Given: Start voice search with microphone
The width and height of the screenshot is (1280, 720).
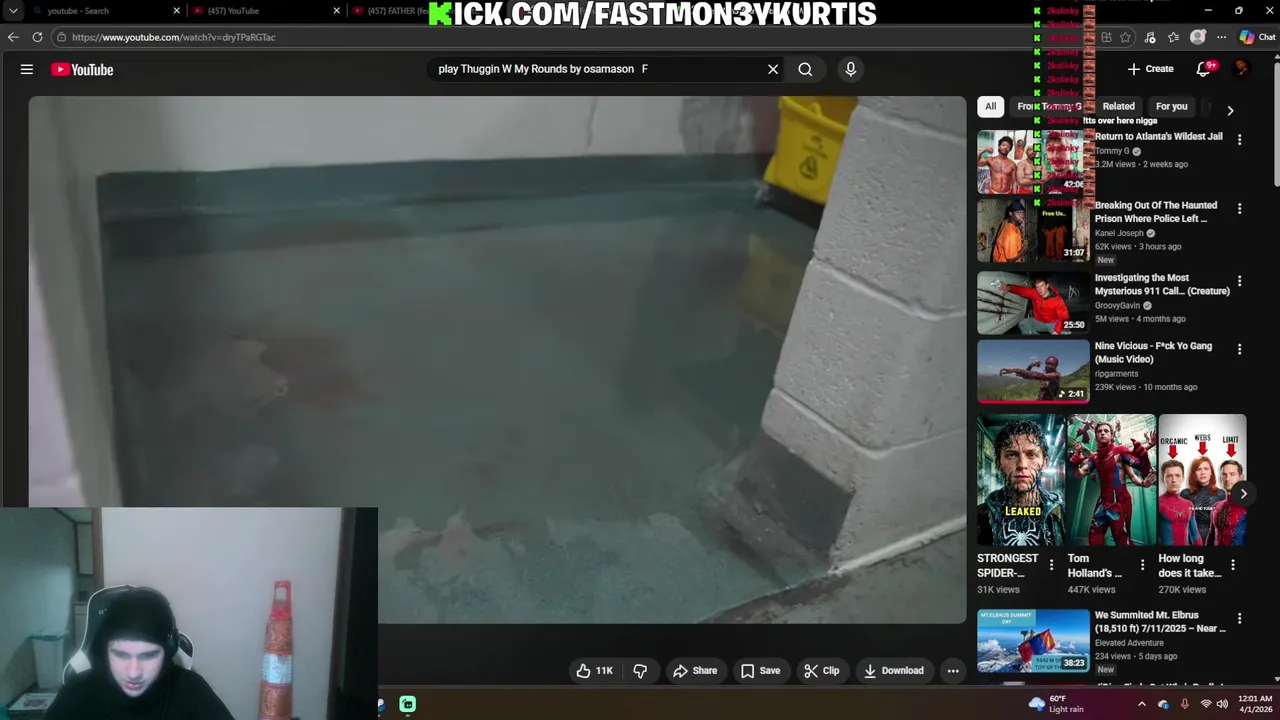Looking at the screenshot, I should (x=851, y=69).
